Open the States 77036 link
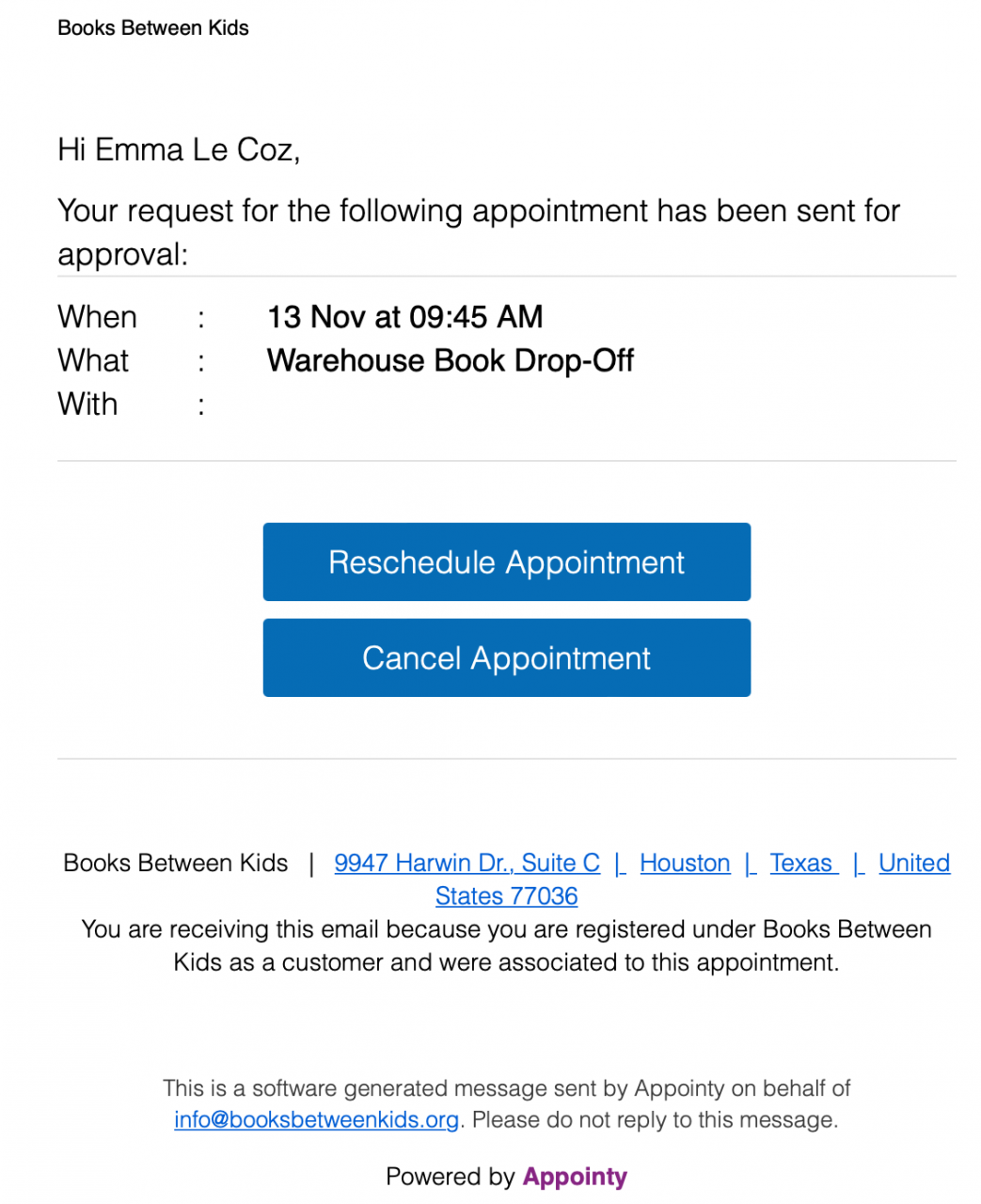Viewport: 981px width, 1204px height. (x=506, y=895)
